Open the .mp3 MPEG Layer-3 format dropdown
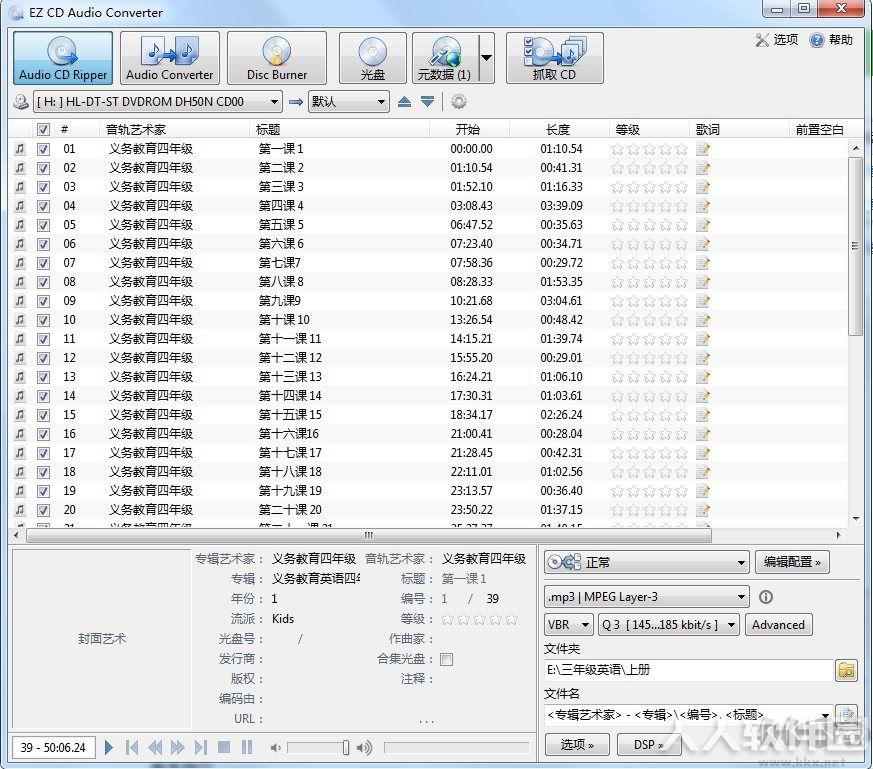Viewport: 873px width, 769px height. click(x=646, y=597)
